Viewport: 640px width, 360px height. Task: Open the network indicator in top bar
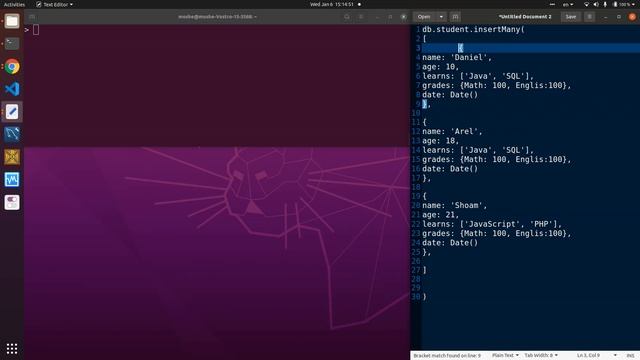587,4
